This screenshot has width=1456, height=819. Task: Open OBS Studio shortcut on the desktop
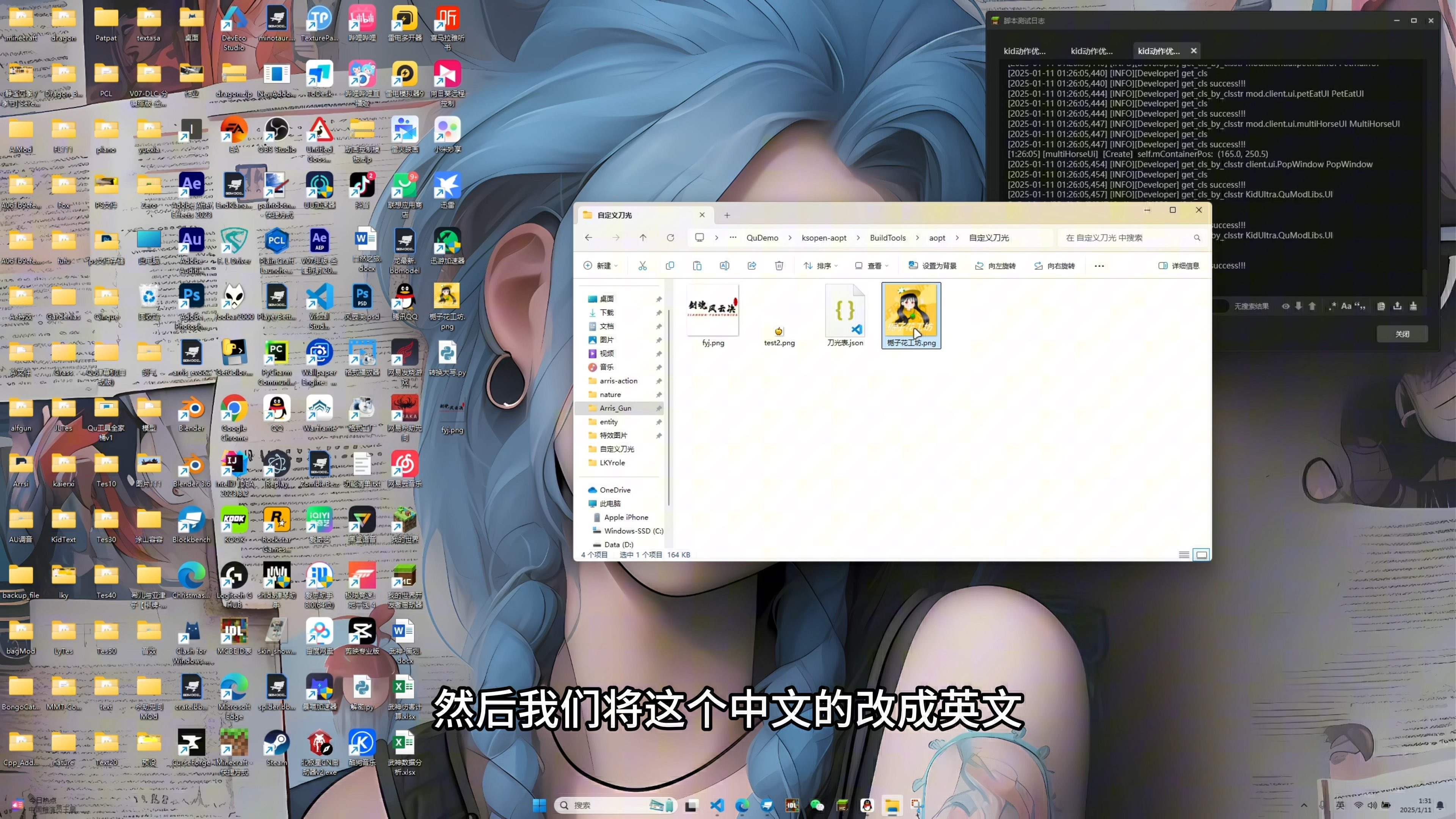[277, 136]
